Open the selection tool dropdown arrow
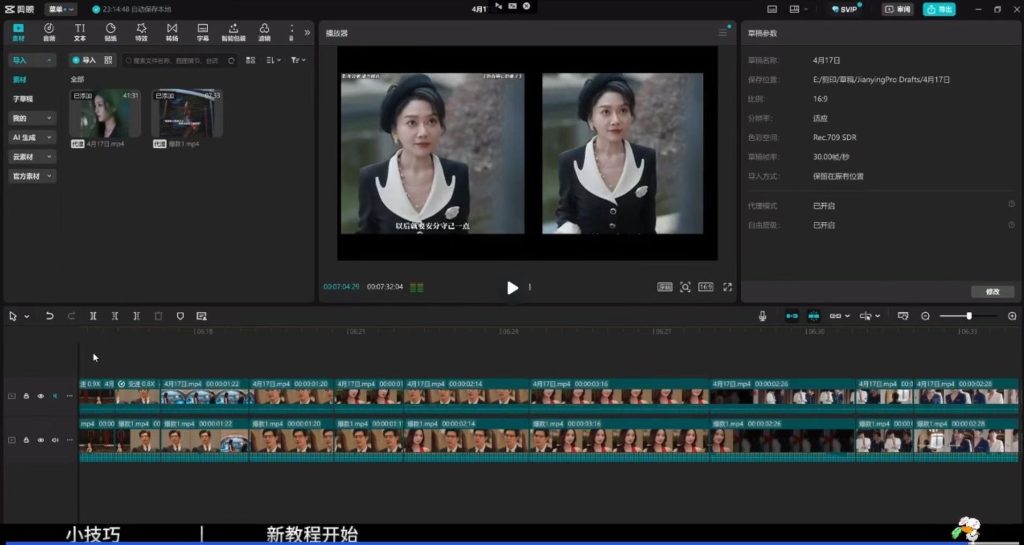 27,317
